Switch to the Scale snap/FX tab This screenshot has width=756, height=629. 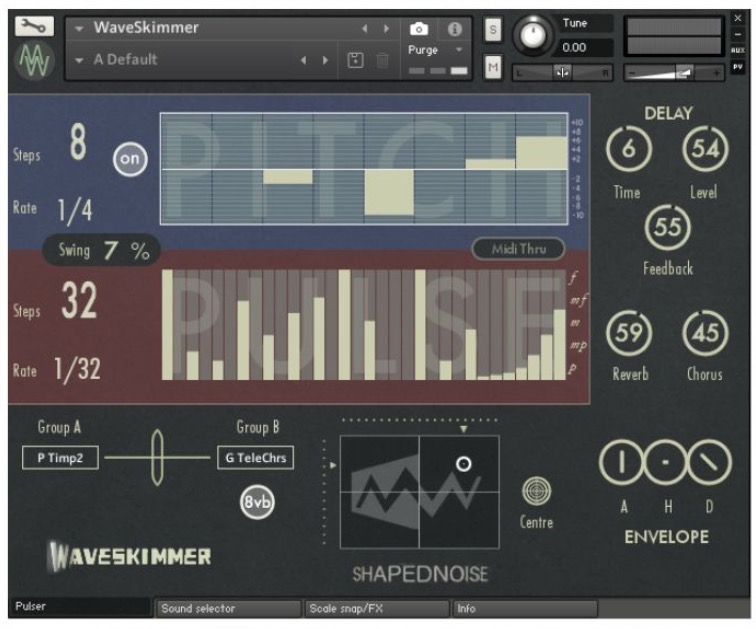377,608
